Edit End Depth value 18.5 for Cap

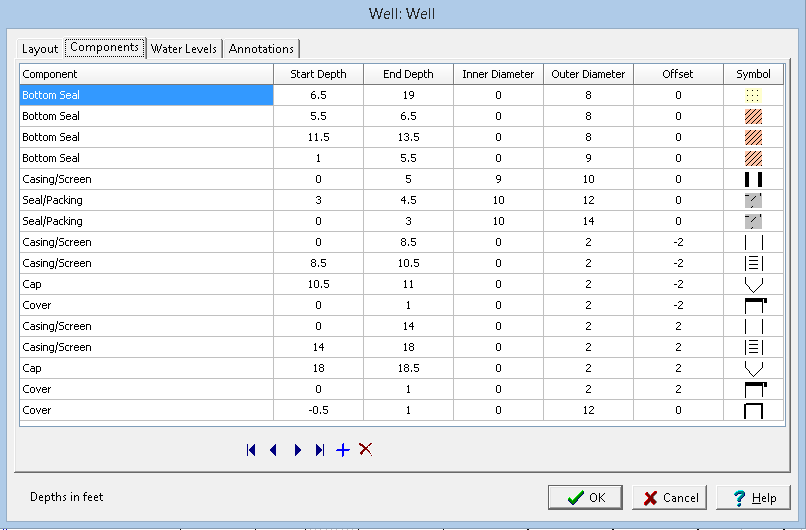[408, 368]
